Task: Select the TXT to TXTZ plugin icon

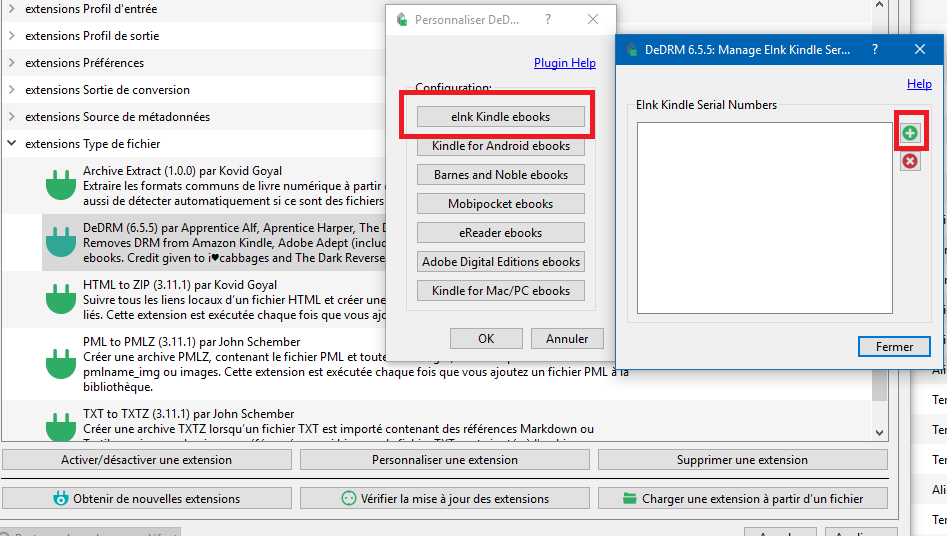Action: pyautogui.click(x=61, y=425)
